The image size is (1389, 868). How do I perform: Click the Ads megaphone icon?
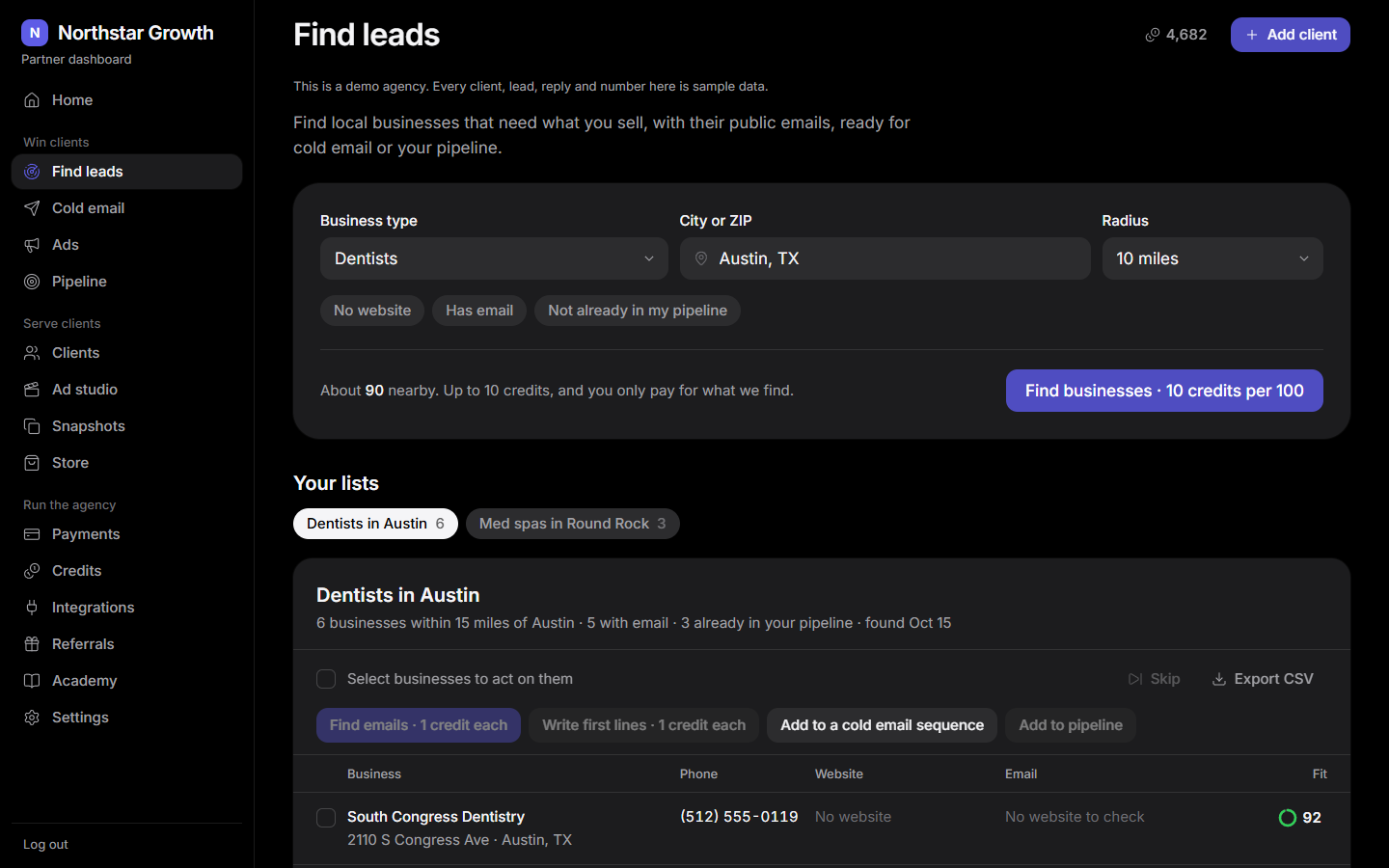click(32, 245)
